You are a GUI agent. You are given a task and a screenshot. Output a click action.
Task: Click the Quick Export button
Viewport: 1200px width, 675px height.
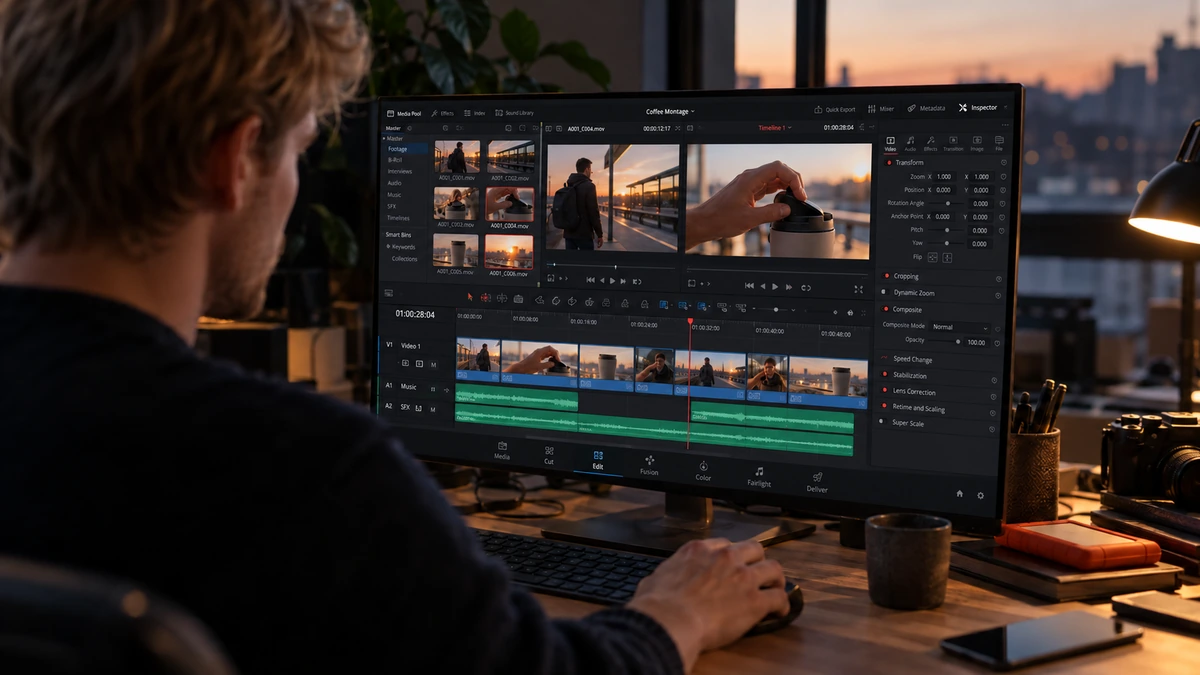coord(835,109)
